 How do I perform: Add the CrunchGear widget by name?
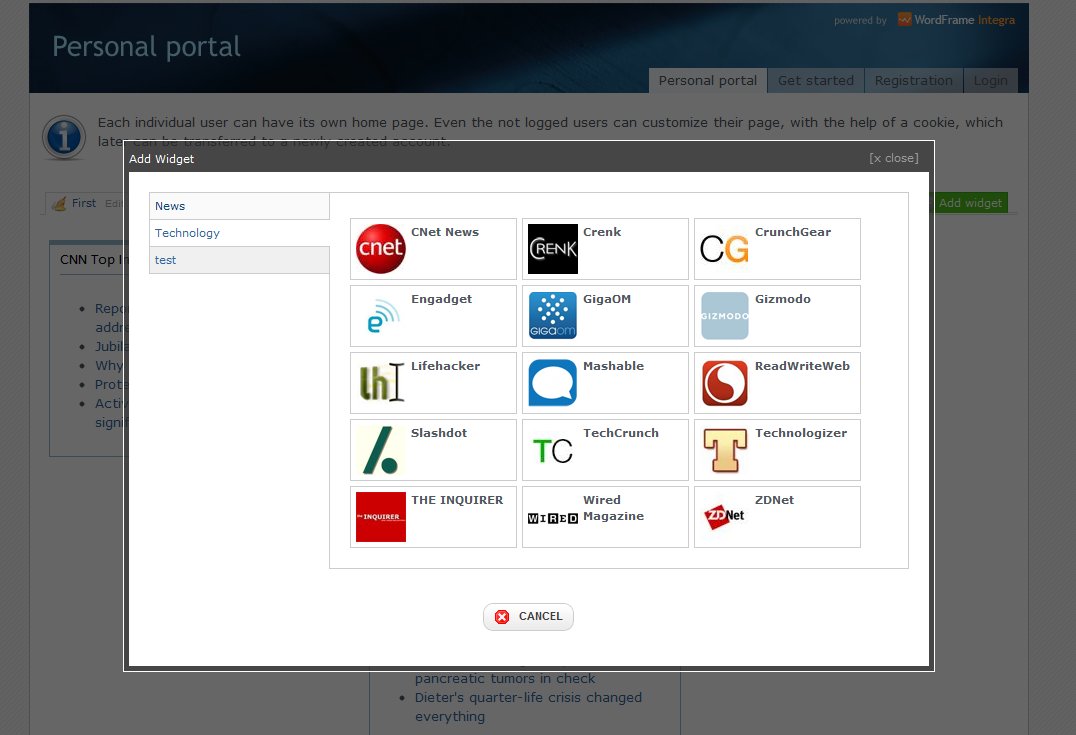(793, 232)
